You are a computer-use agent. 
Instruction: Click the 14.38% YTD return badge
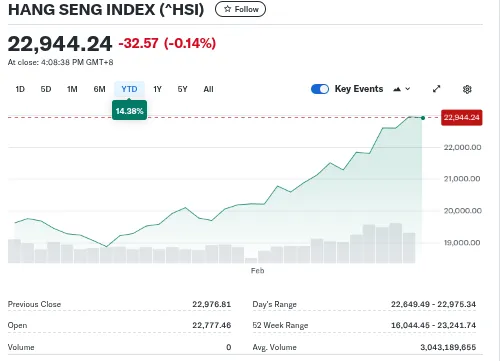pos(129,111)
